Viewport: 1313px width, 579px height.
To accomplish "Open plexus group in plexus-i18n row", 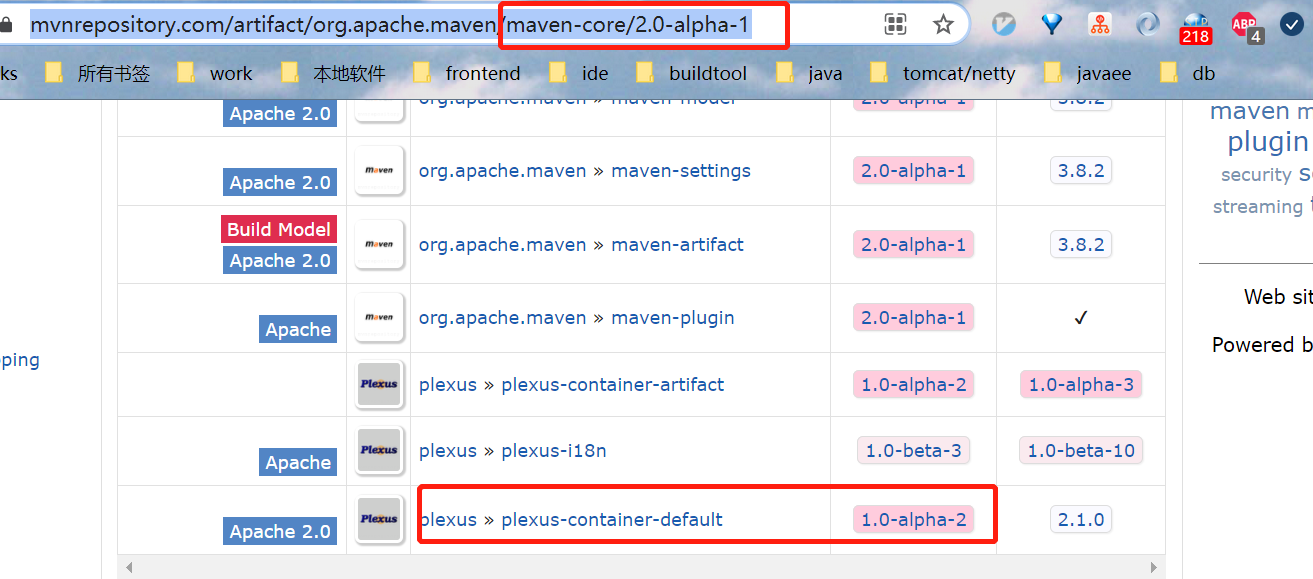I will pyautogui.click(x=448, y=451).
